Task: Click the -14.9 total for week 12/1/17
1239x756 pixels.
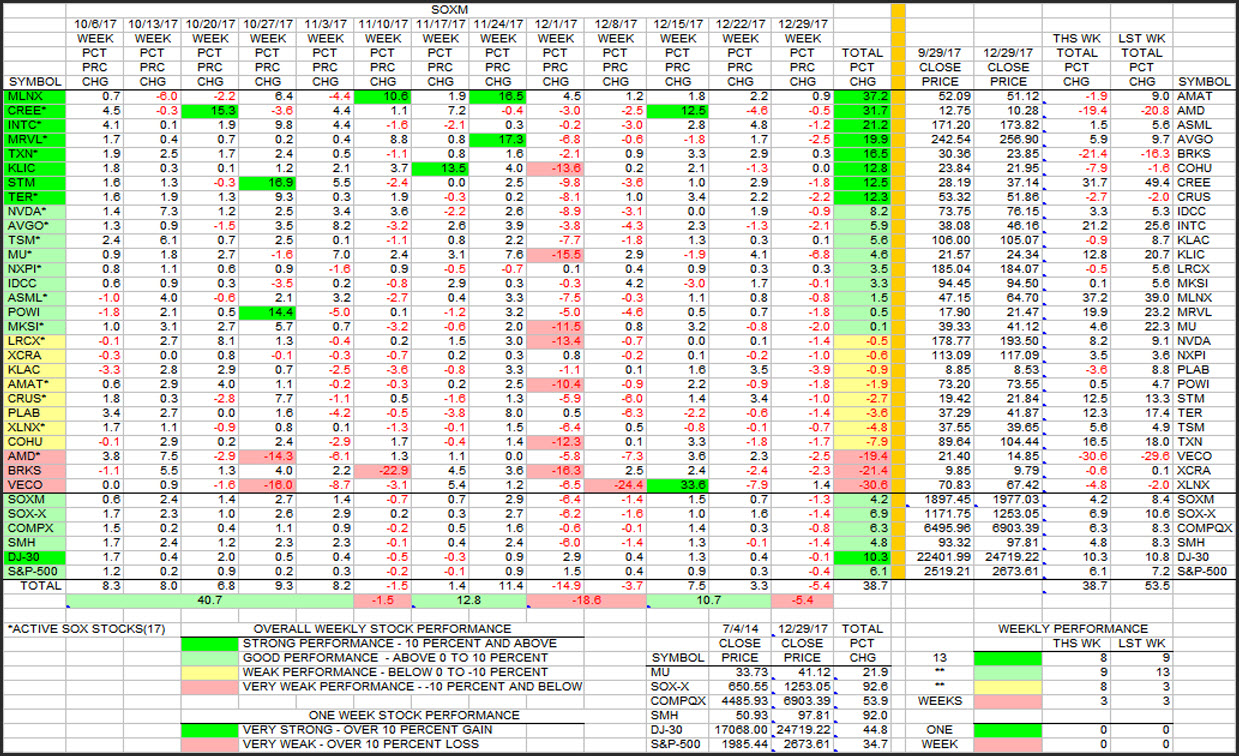Action: [x=557, y=585]
